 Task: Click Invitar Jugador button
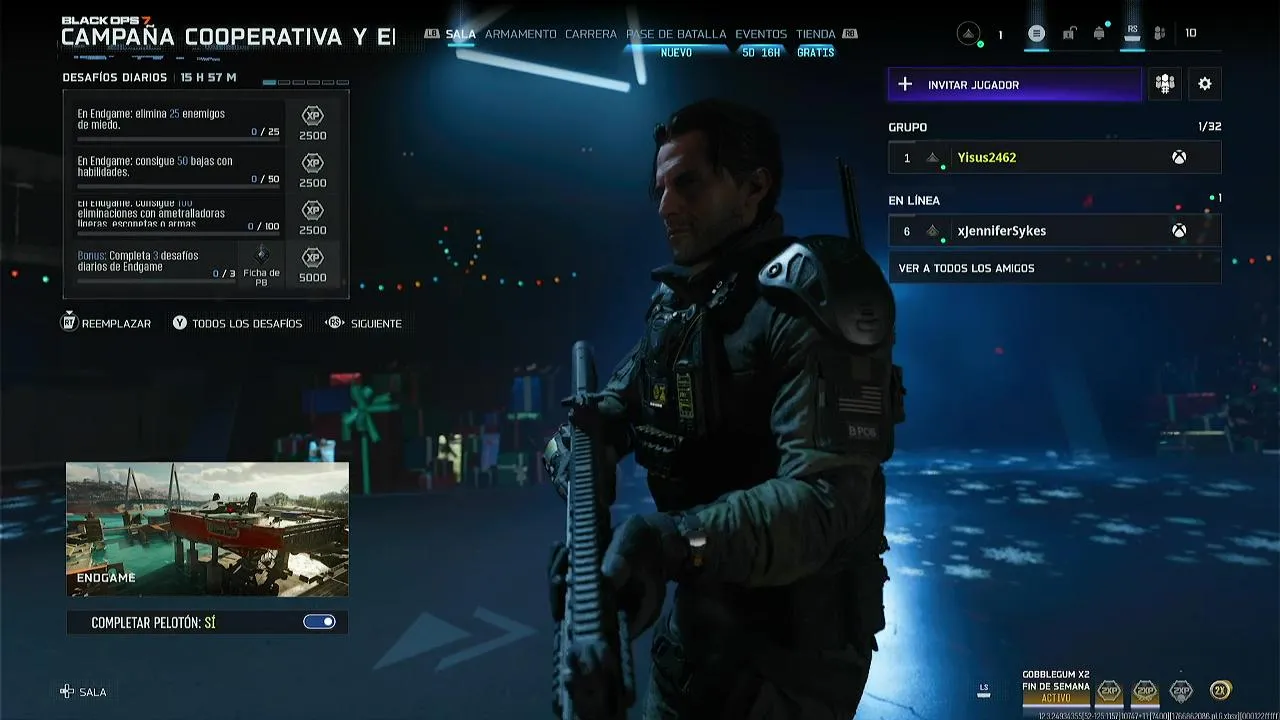(1014, 84)
